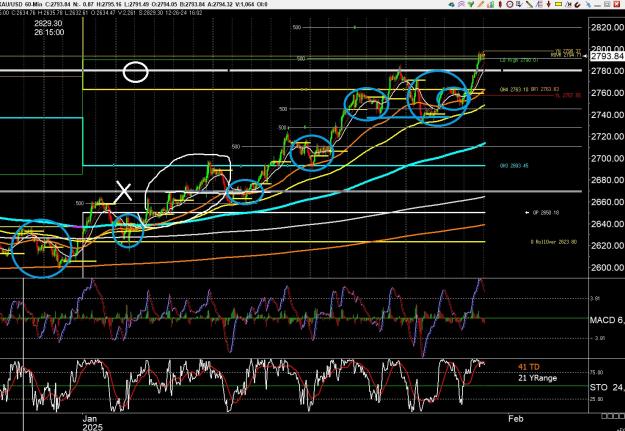Click the line-with-X marker tool icon

point(568,4)
